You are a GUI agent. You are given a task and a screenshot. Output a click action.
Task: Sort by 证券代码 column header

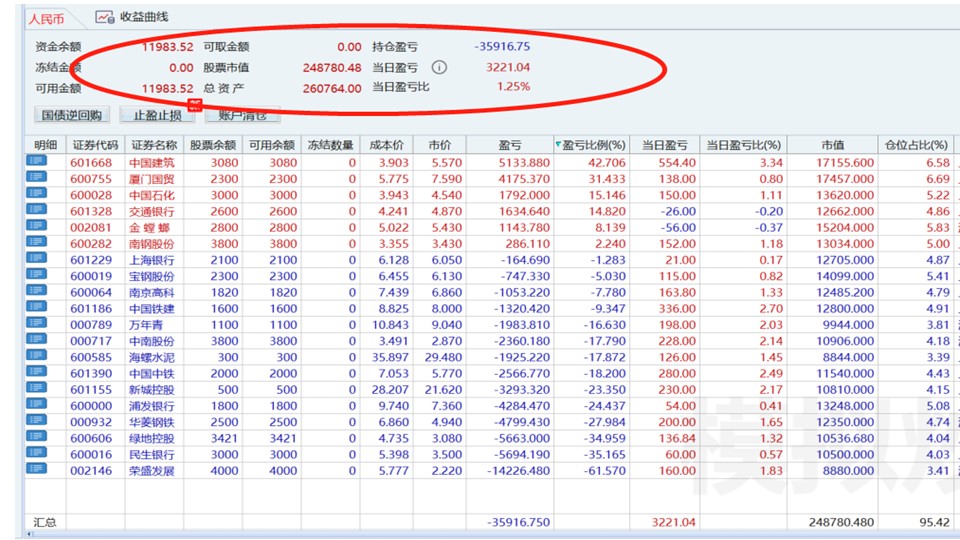pyautogui.click(x=95, y=145)
